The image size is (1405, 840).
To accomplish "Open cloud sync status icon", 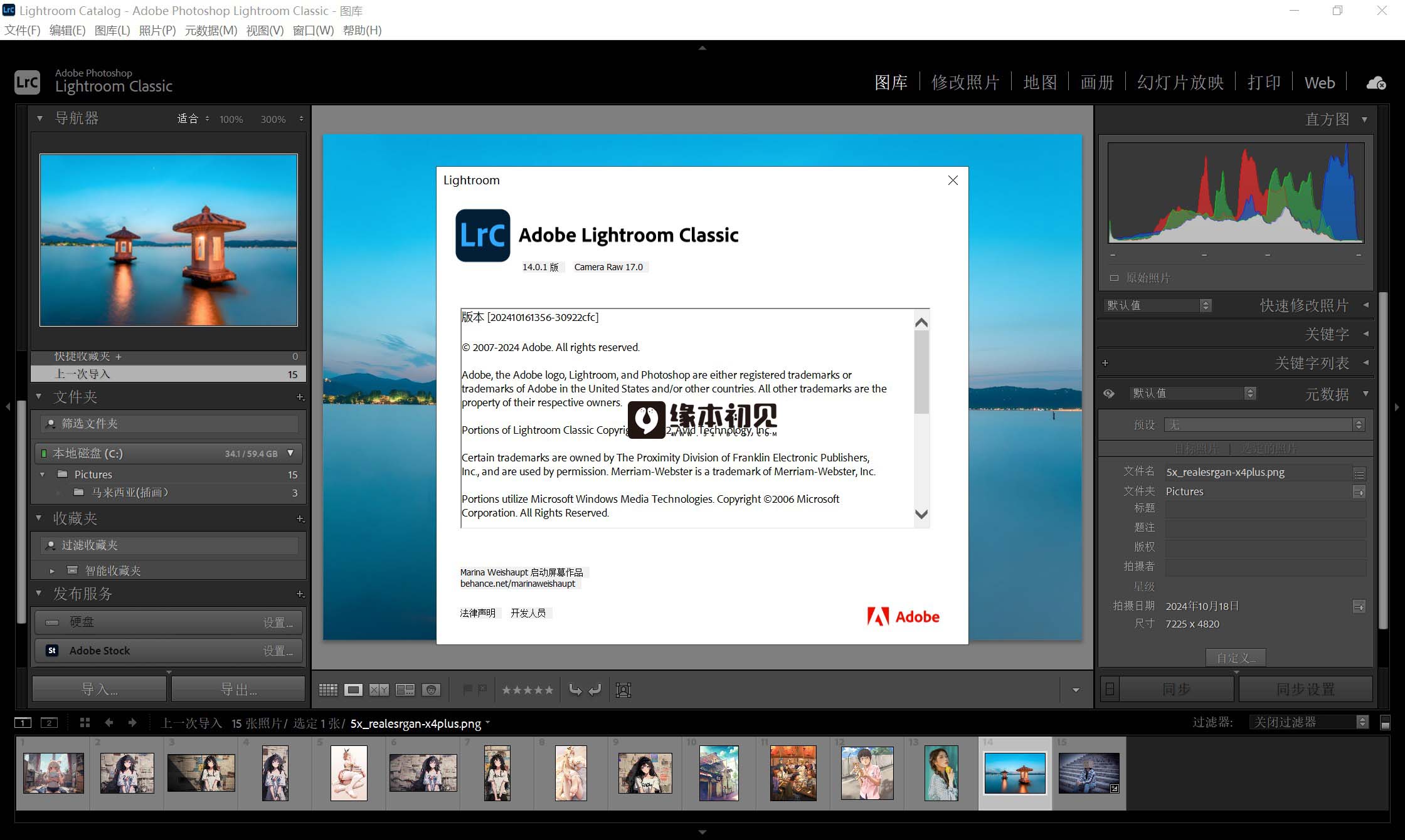I will [x=1376, y=83].
